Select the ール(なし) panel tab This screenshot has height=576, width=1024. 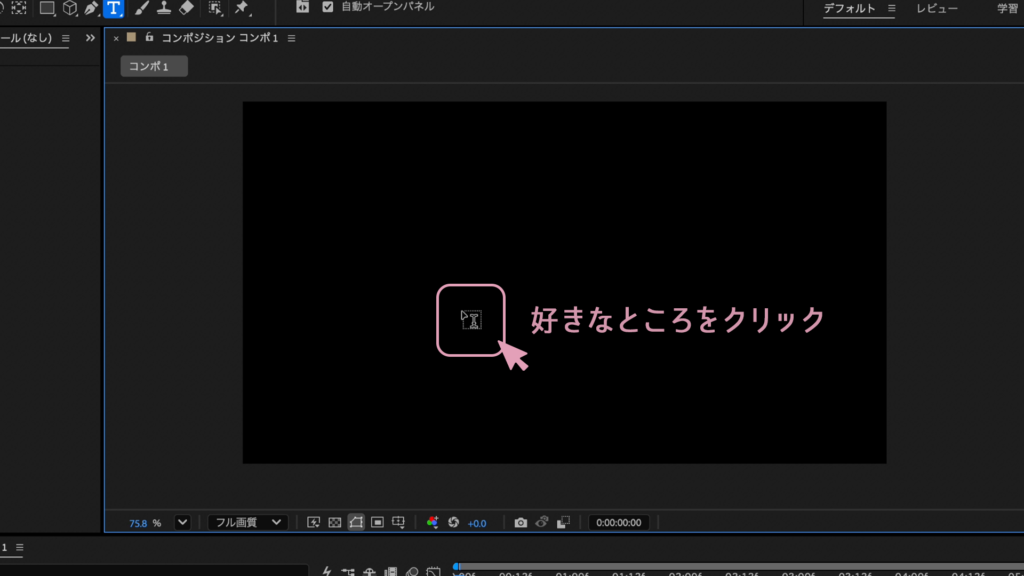coord(26,38)
